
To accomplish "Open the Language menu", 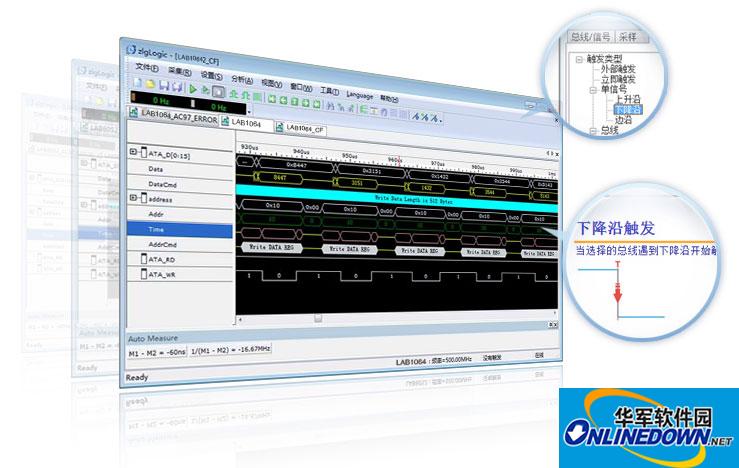I will tap(360, 95).
